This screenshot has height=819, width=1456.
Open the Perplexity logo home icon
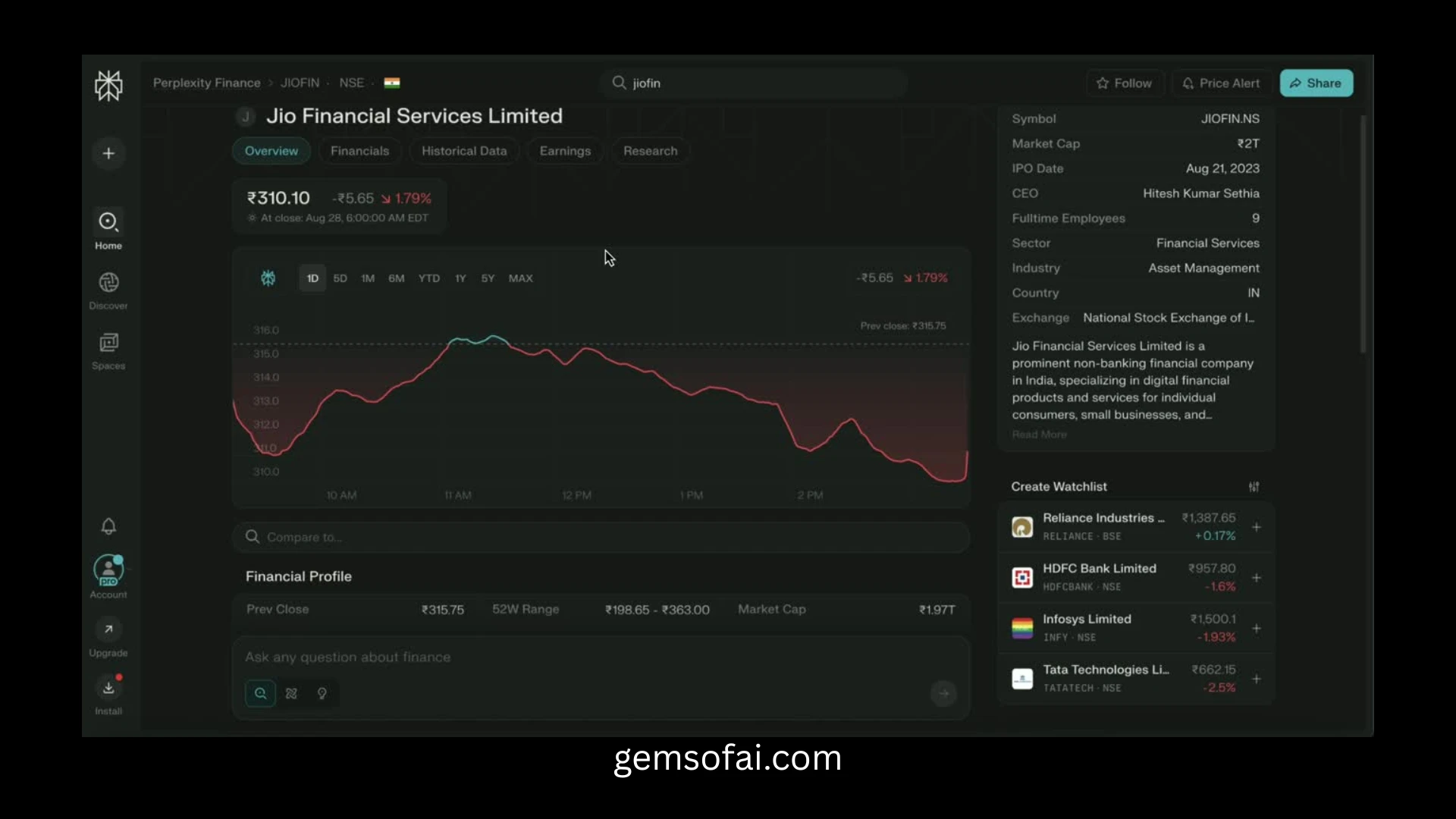pos(108,86)
